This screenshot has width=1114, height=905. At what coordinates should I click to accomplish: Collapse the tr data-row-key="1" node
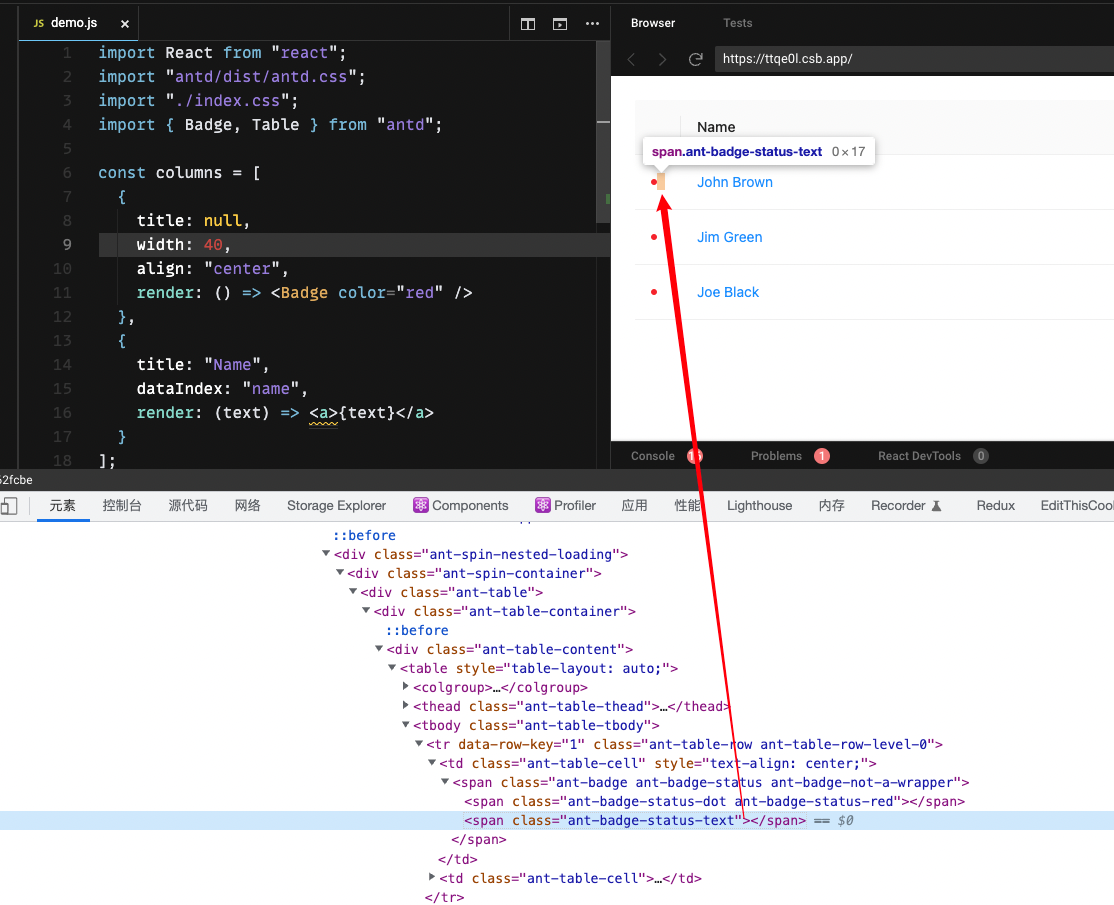pos(418,744)
